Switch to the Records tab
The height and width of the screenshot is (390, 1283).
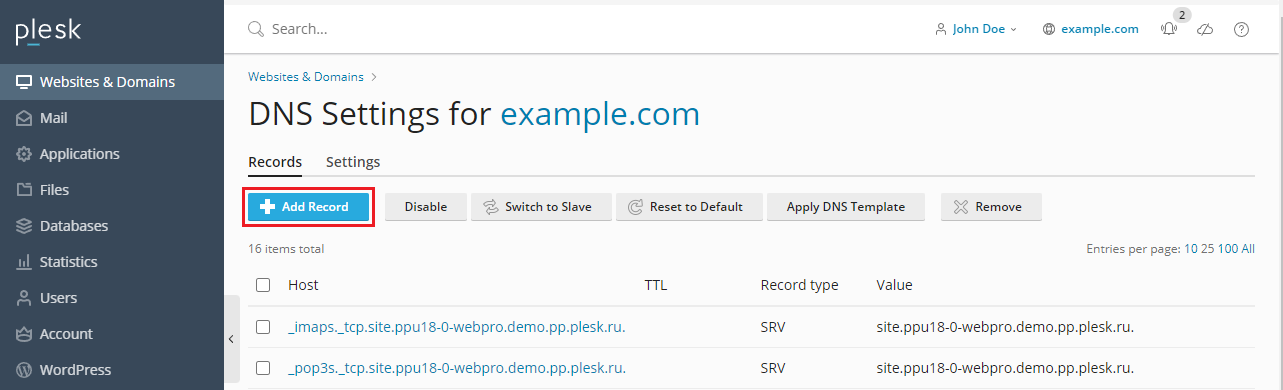[275, 162]
